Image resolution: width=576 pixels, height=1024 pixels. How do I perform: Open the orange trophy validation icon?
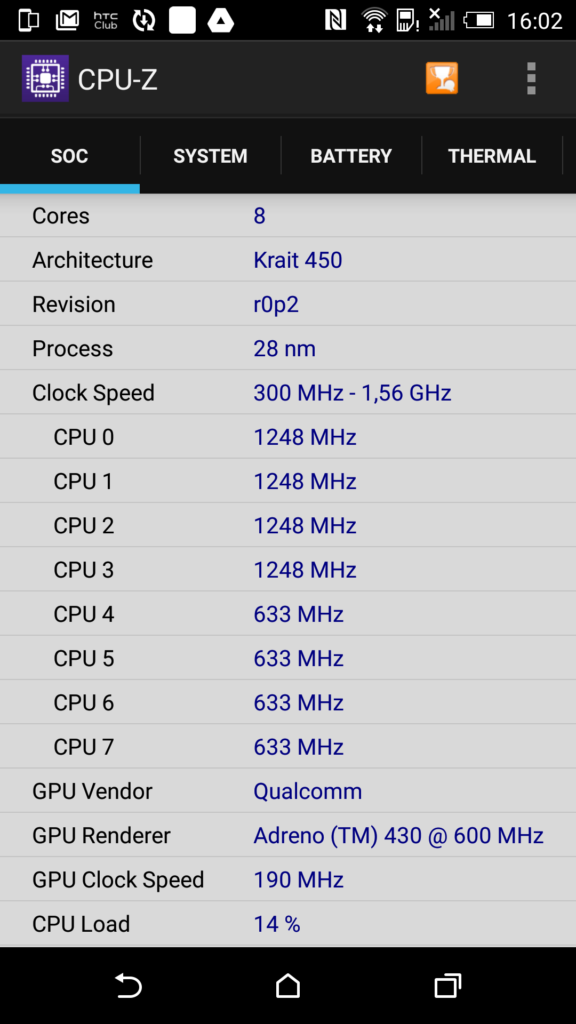[442, 78]
